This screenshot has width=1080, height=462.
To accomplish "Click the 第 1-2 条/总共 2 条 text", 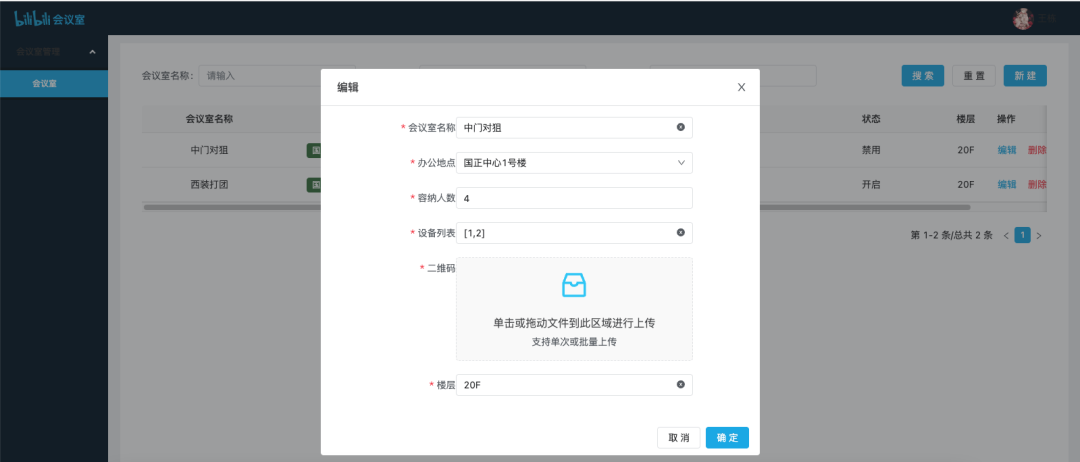I will click(x=951, y=236).
